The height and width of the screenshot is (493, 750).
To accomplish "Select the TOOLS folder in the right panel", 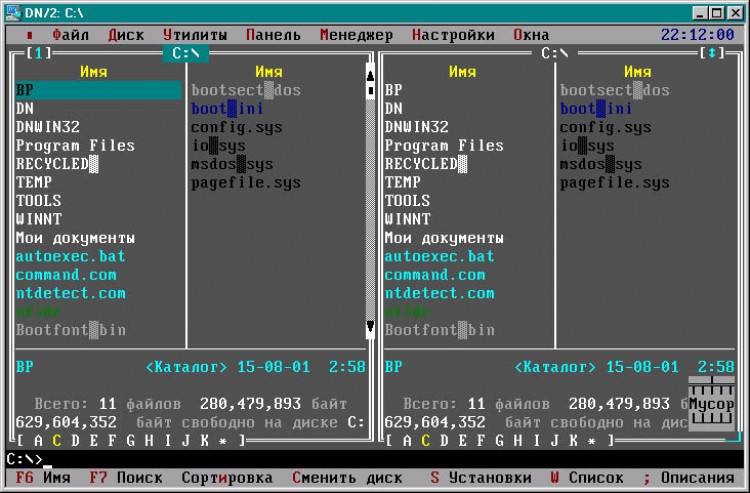I will pos(408,201).
